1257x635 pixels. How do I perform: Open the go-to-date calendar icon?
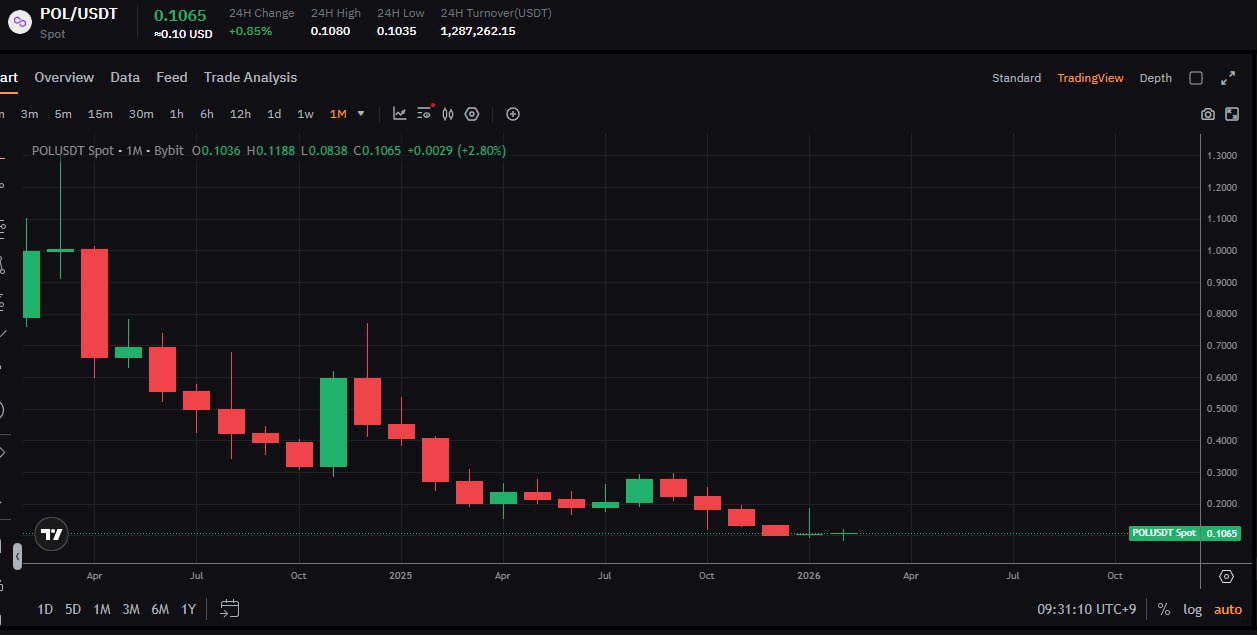(x=230, y=608)
